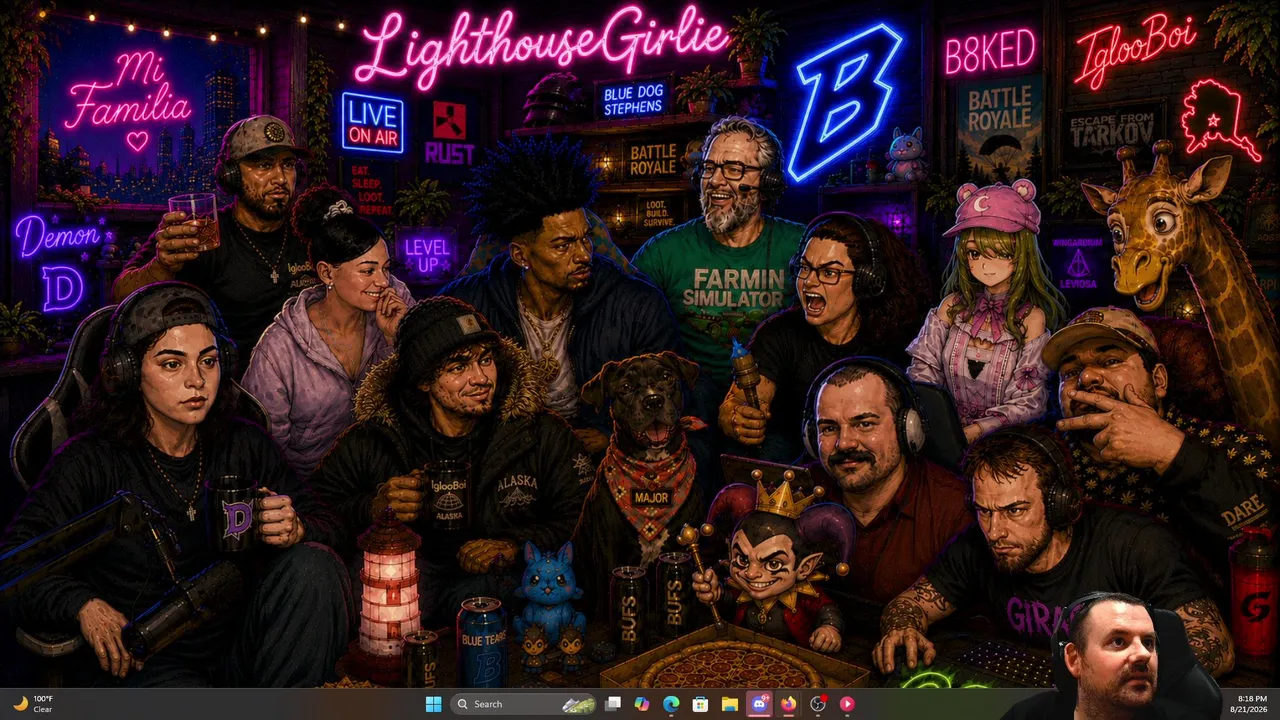Viewport: 1280px width, 720px height.
Task: Open the Windows Start menu
Action: coord(433,704)
